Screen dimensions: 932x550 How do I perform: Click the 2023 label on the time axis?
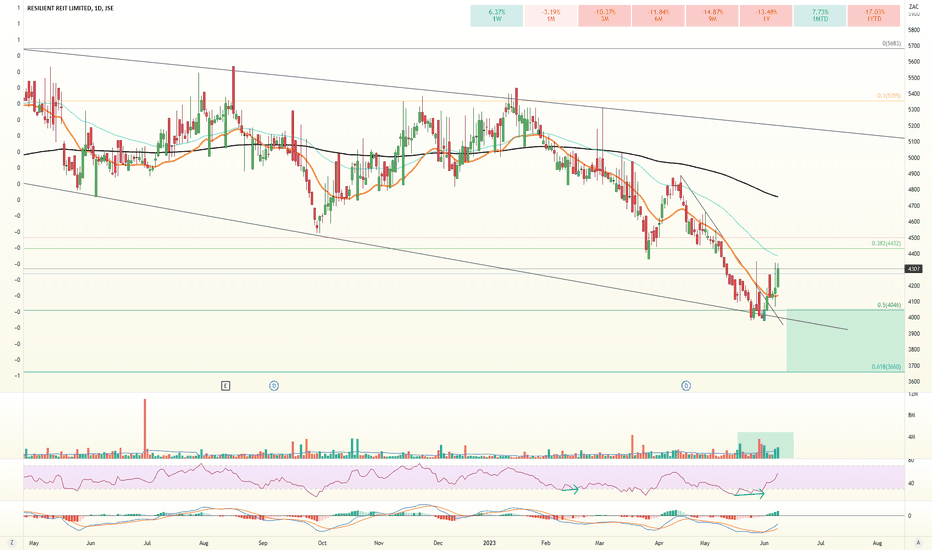(x=489, y=543)
